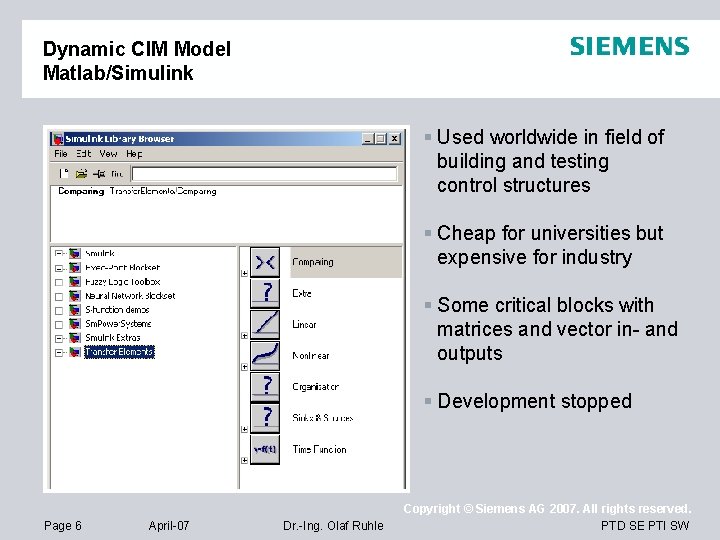Open the Edit menu
The width and height of the screenshot is (720, 540).
[x=84, y=154]
